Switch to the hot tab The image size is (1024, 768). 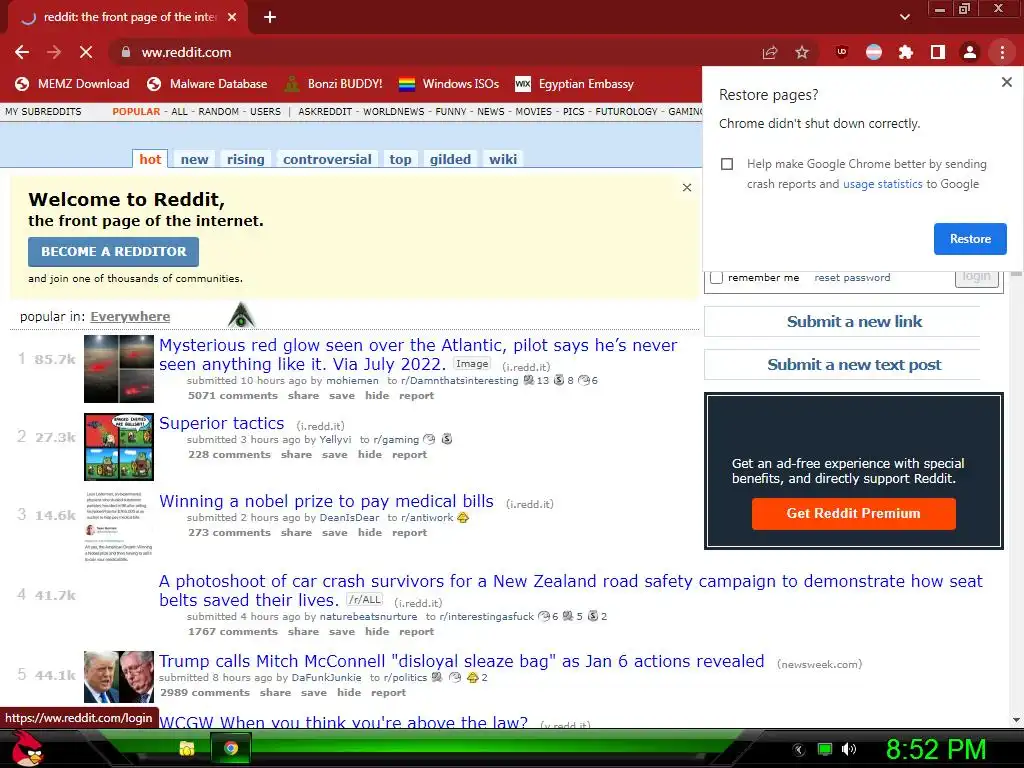(150, 159)
